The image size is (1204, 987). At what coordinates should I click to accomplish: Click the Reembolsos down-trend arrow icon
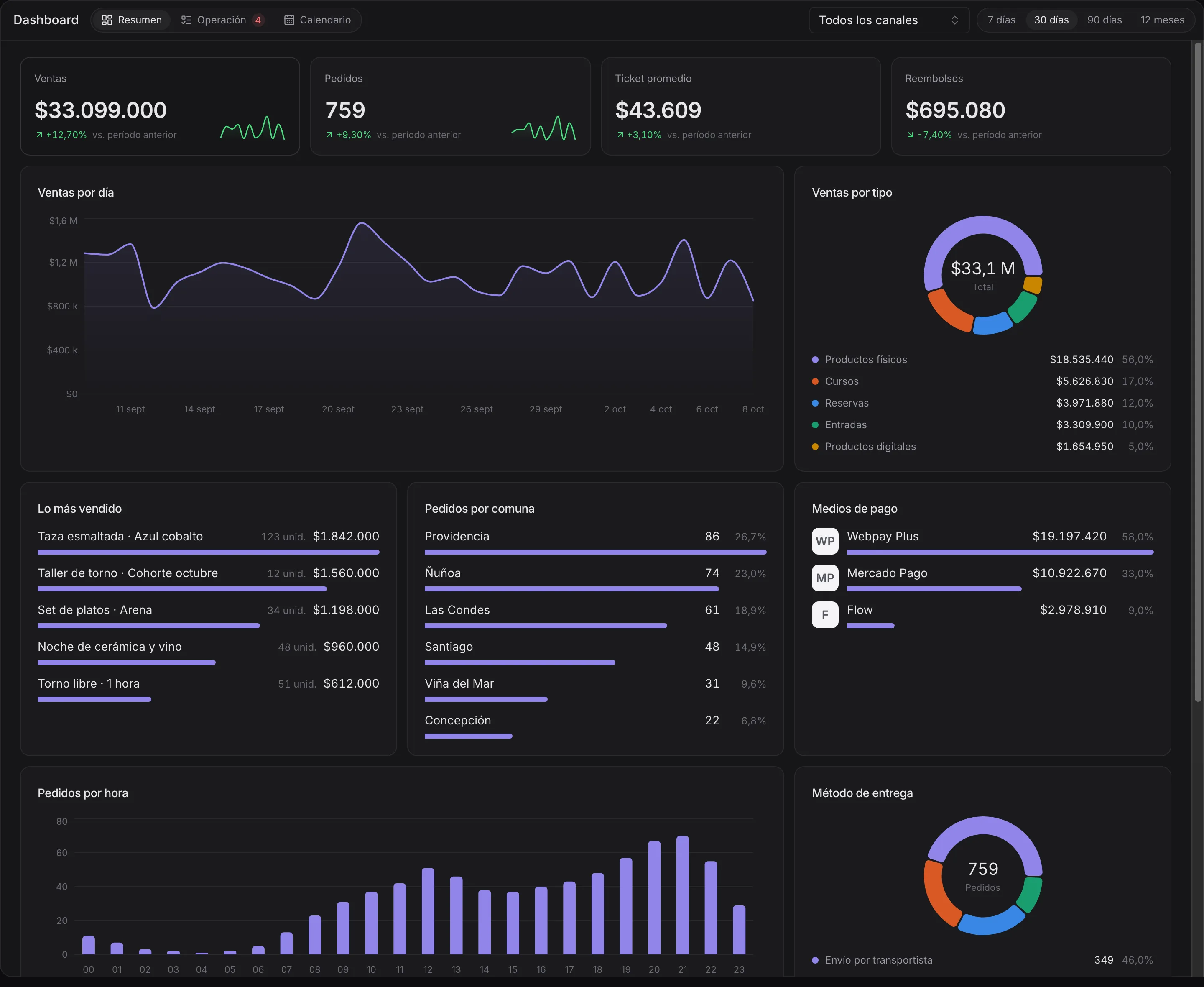tap(910, 135)
